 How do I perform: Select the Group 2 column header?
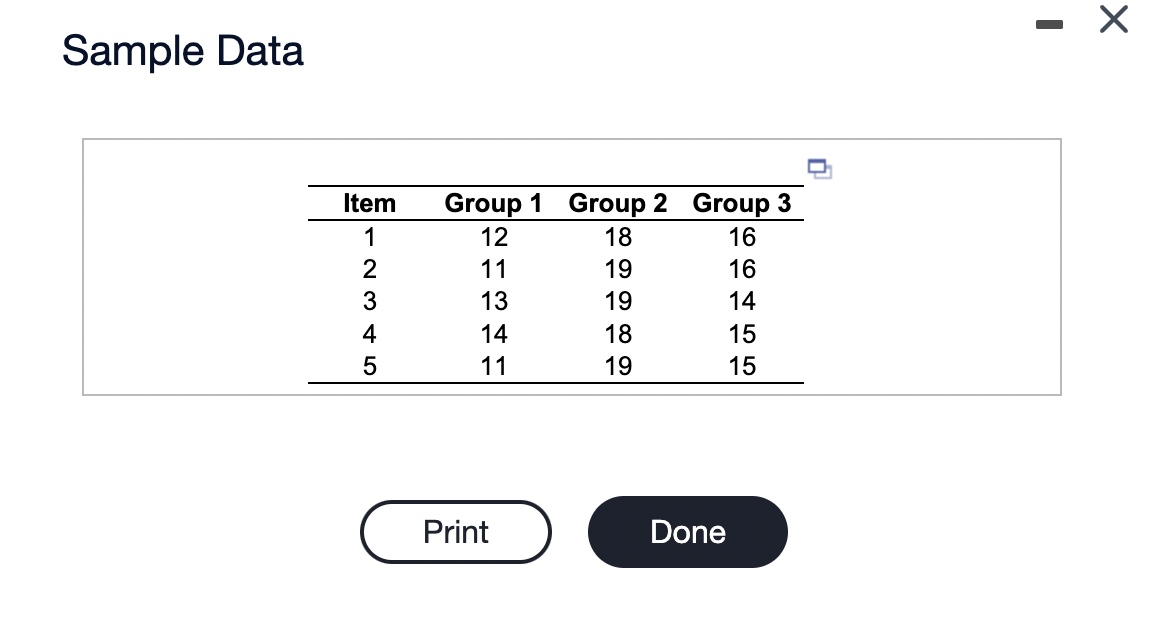[617, 203]
